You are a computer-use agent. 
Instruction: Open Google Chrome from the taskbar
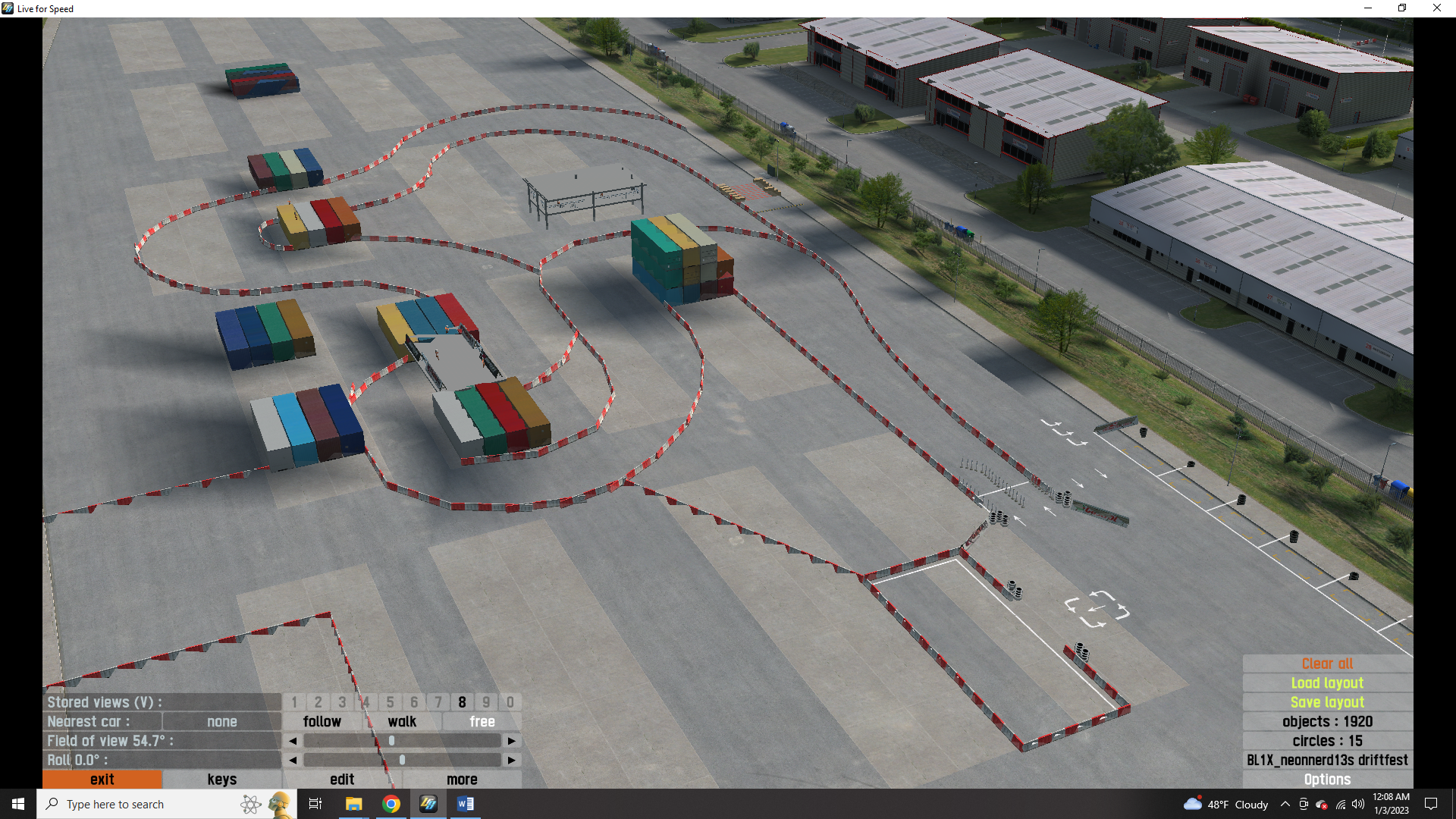[391, 804]
